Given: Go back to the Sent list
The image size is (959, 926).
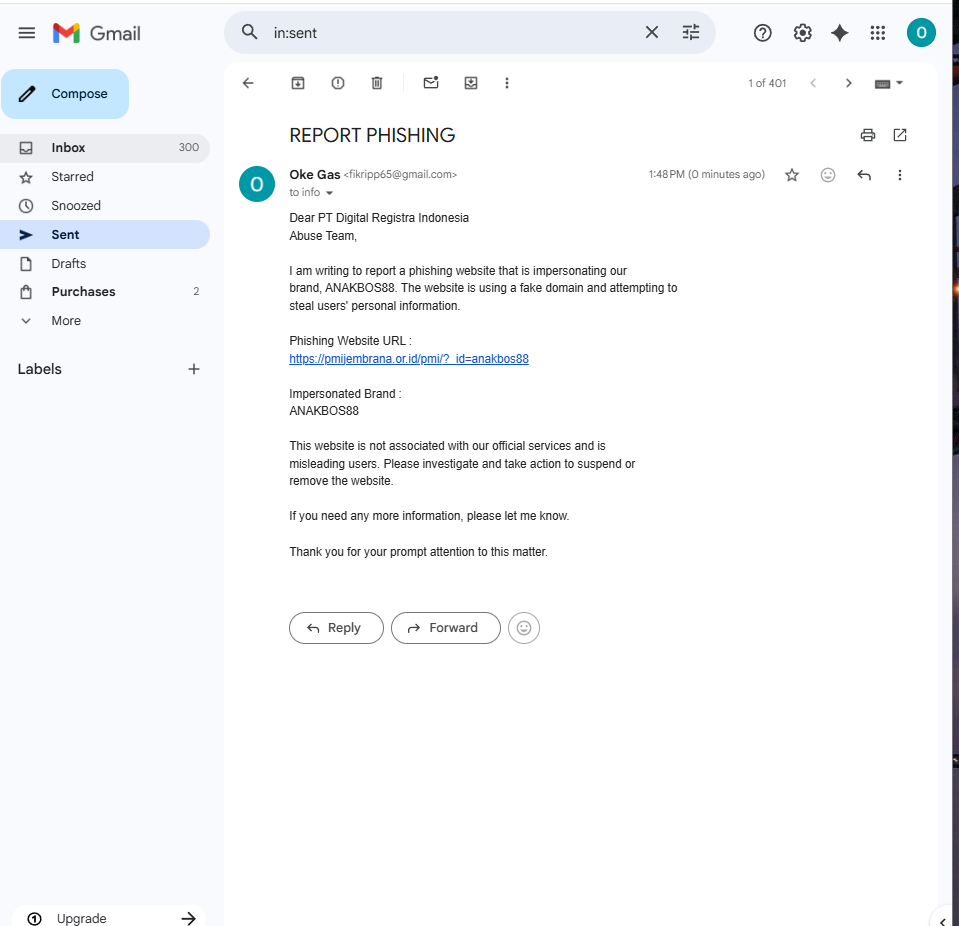Looking at the screenshot, I should tap(248, 83).
